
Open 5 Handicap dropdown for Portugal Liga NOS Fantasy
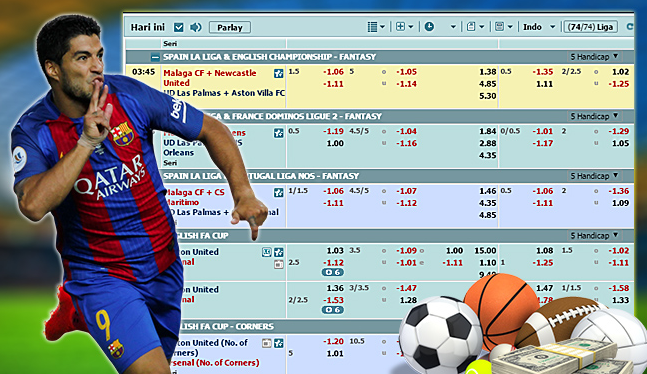(x=594, y=176)
